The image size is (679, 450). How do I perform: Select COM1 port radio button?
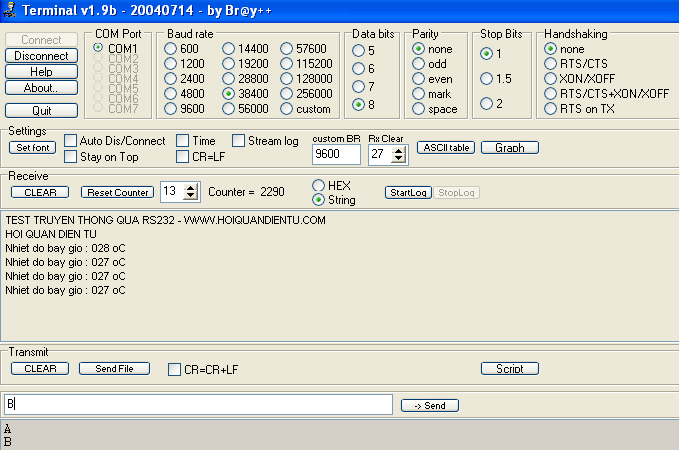(x=98, y=48)
